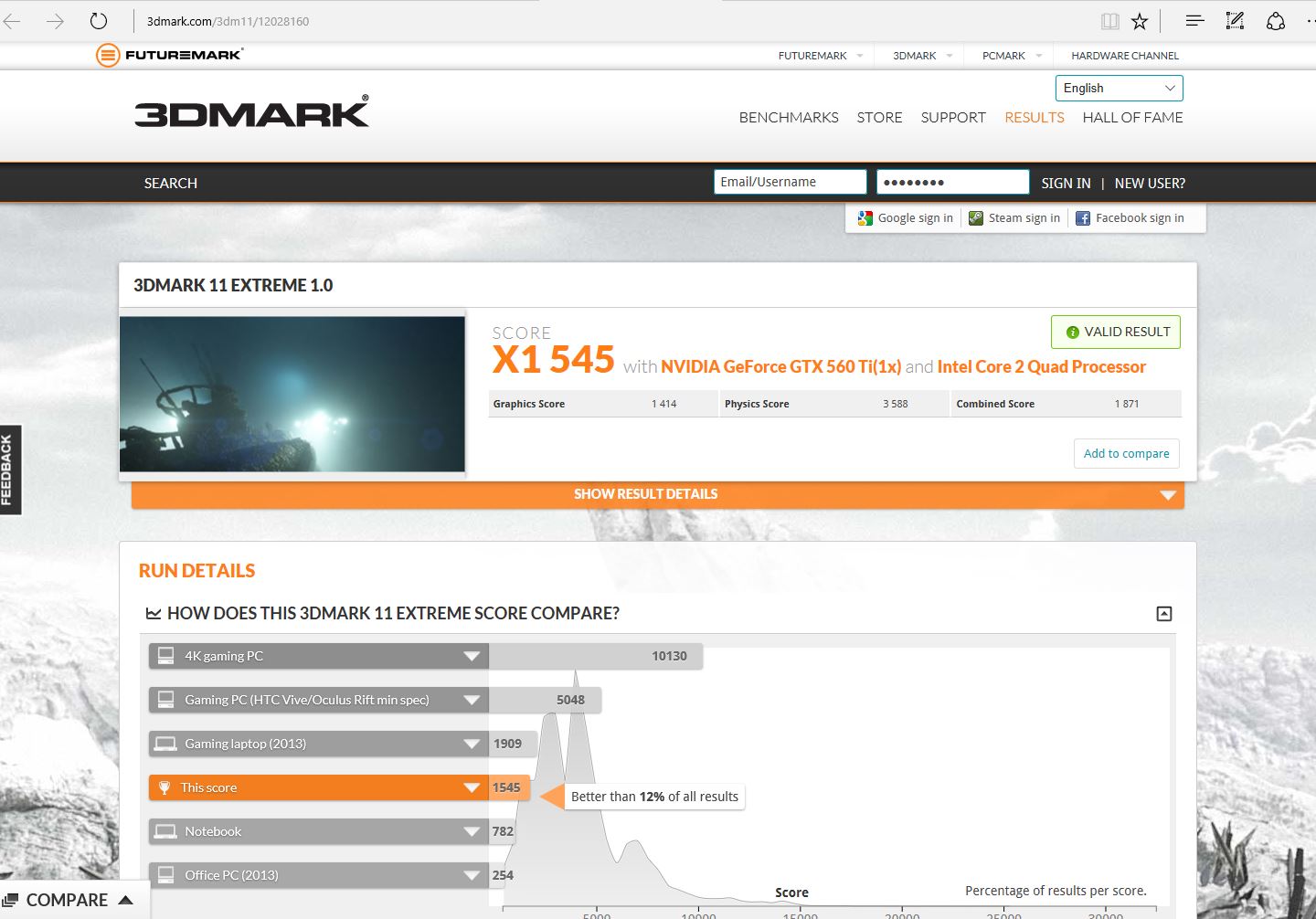1316x919 pixels.
Task: Expand Show Result Details bar
Action: point(658,494)
